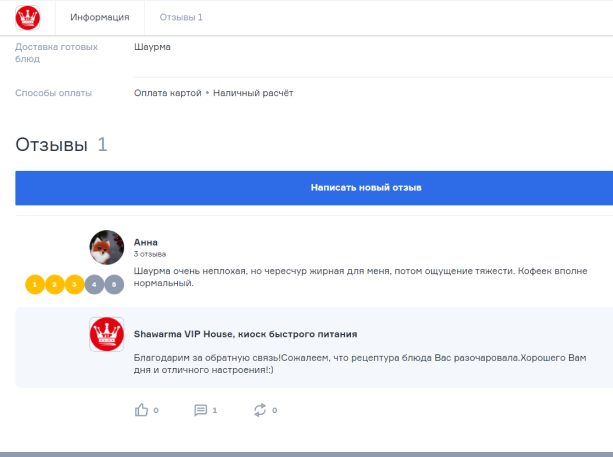Viewport: 613px width, 457px height.
Task: Like the review with thumbs-up icon
Action: pos(142,410)
